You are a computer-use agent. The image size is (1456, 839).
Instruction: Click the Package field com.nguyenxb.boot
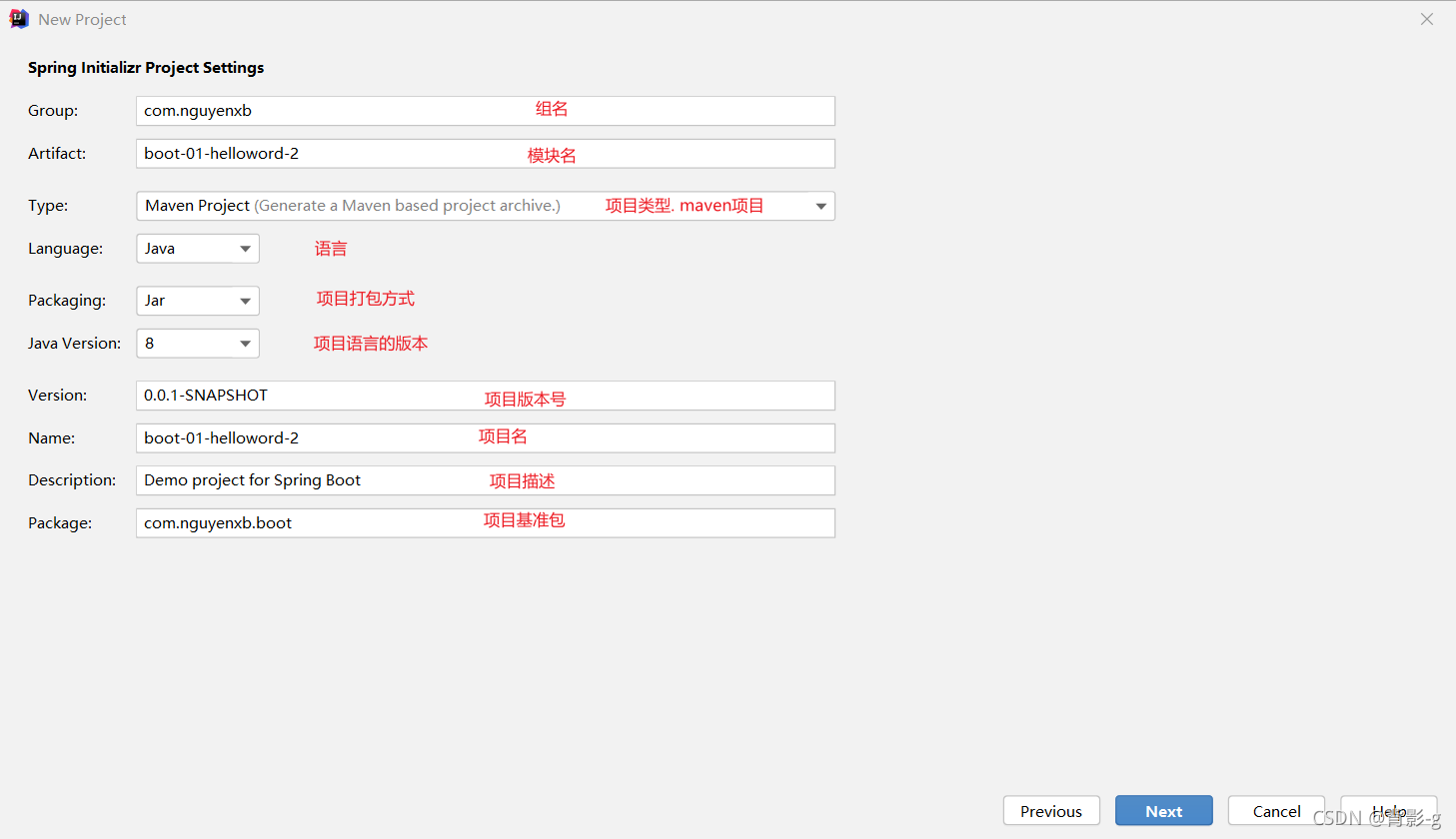(x=486, y=523)
